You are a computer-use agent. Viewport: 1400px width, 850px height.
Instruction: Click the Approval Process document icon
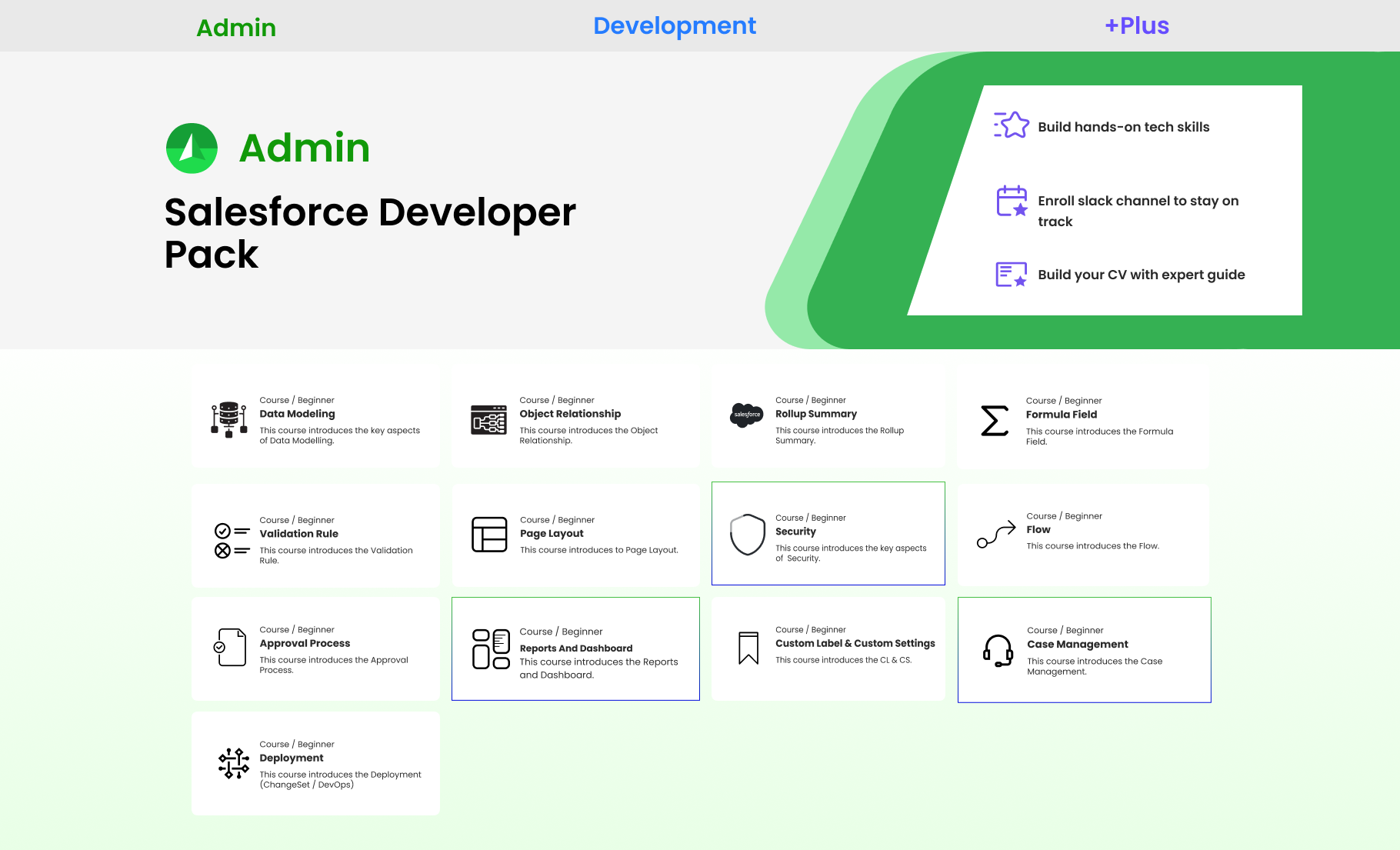(x=230, y=648)
